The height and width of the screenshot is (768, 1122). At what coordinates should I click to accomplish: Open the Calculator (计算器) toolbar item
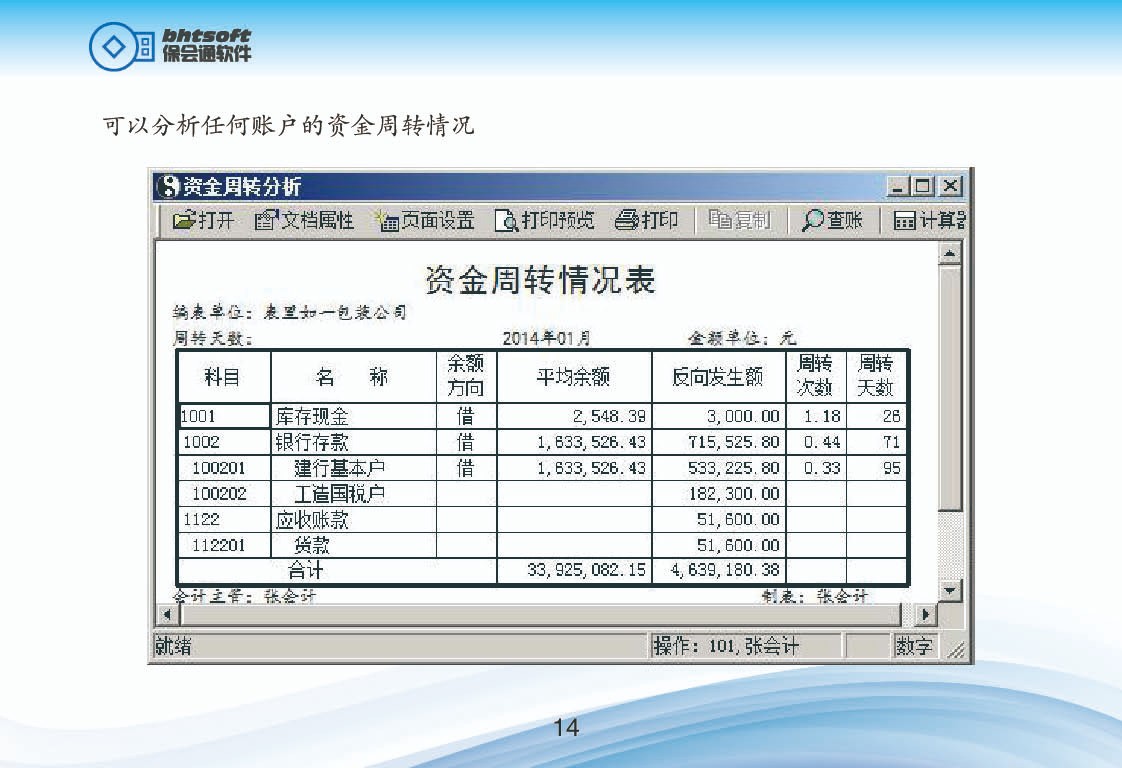click(x=905, y=221)
